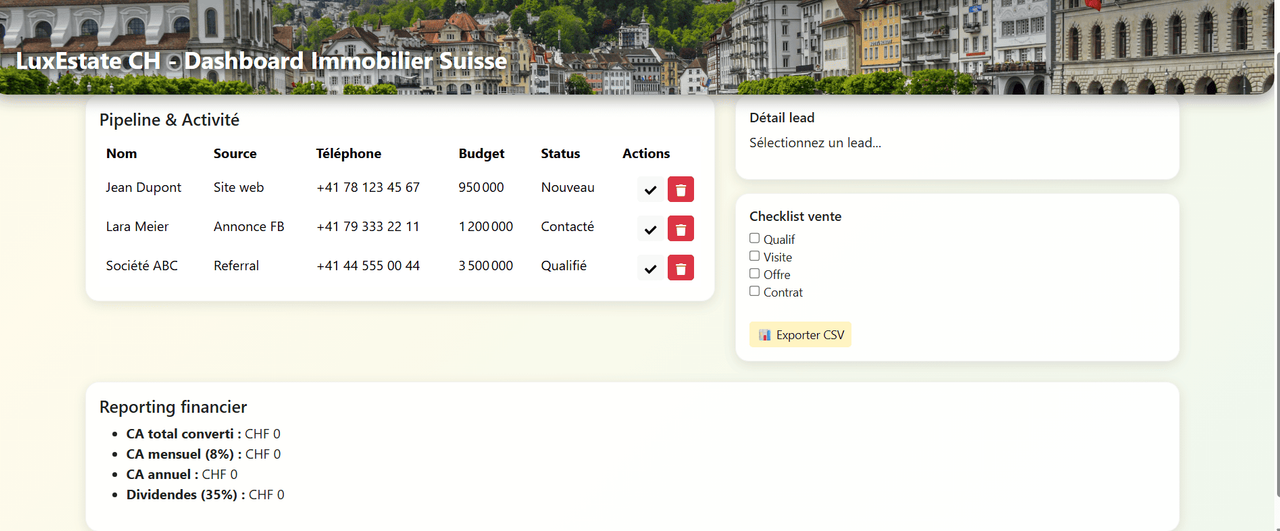Click the Checklist vente heading
The image size is (1280, 531).
click(795, 217)
